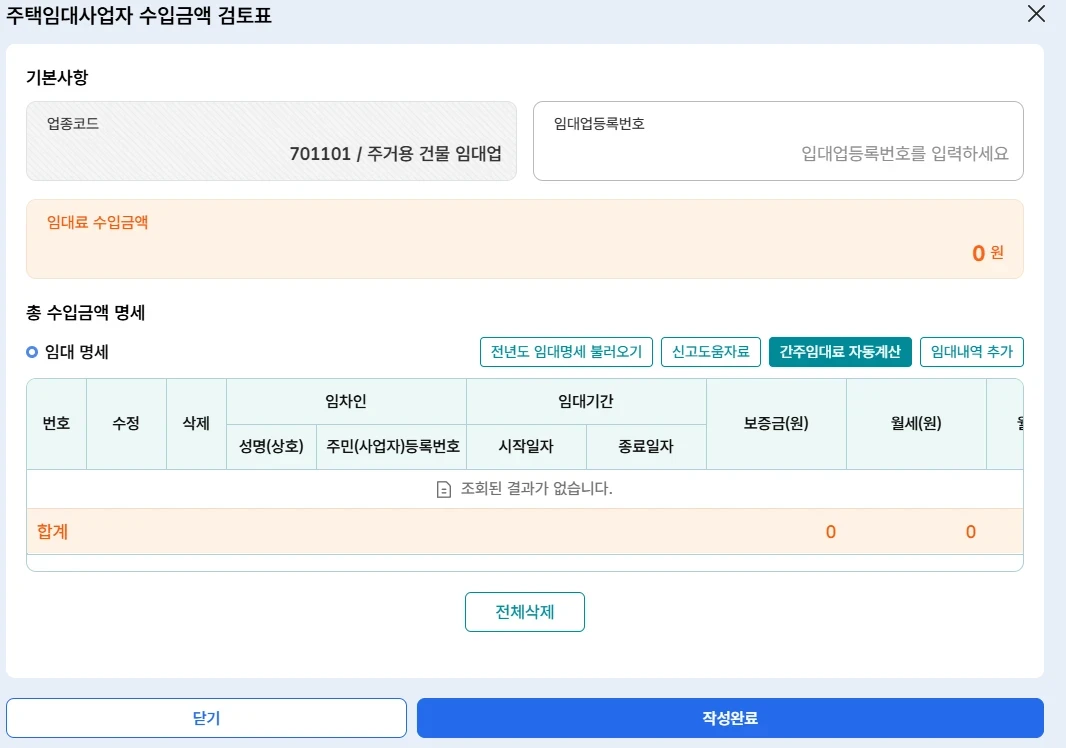Click the 삭제 column header

(196, 423)
